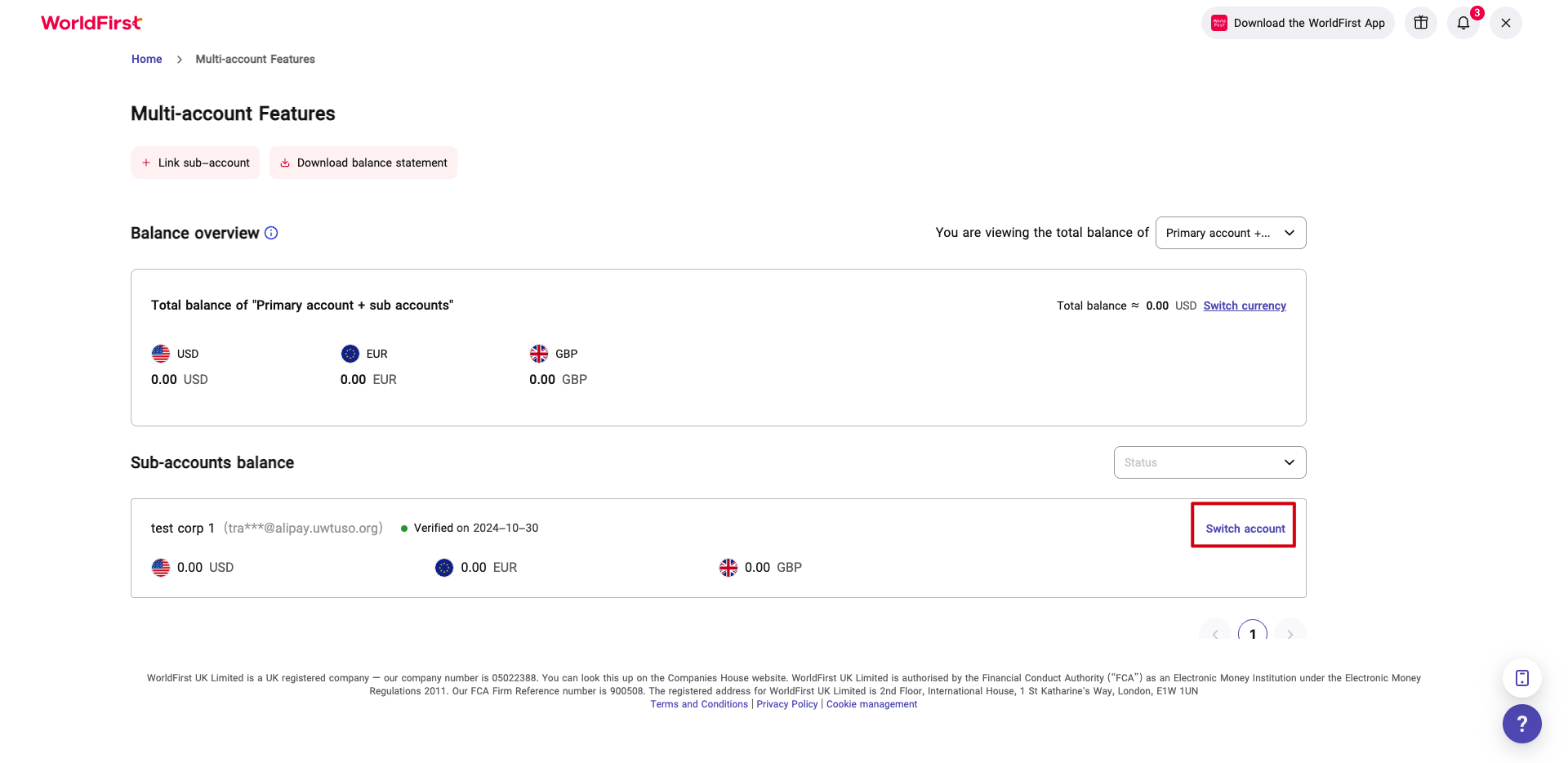The width and height of the screenshot is (1568, 763).
Task: Click the GBP flag in sub-account row
Action: [x=728, y=568]
